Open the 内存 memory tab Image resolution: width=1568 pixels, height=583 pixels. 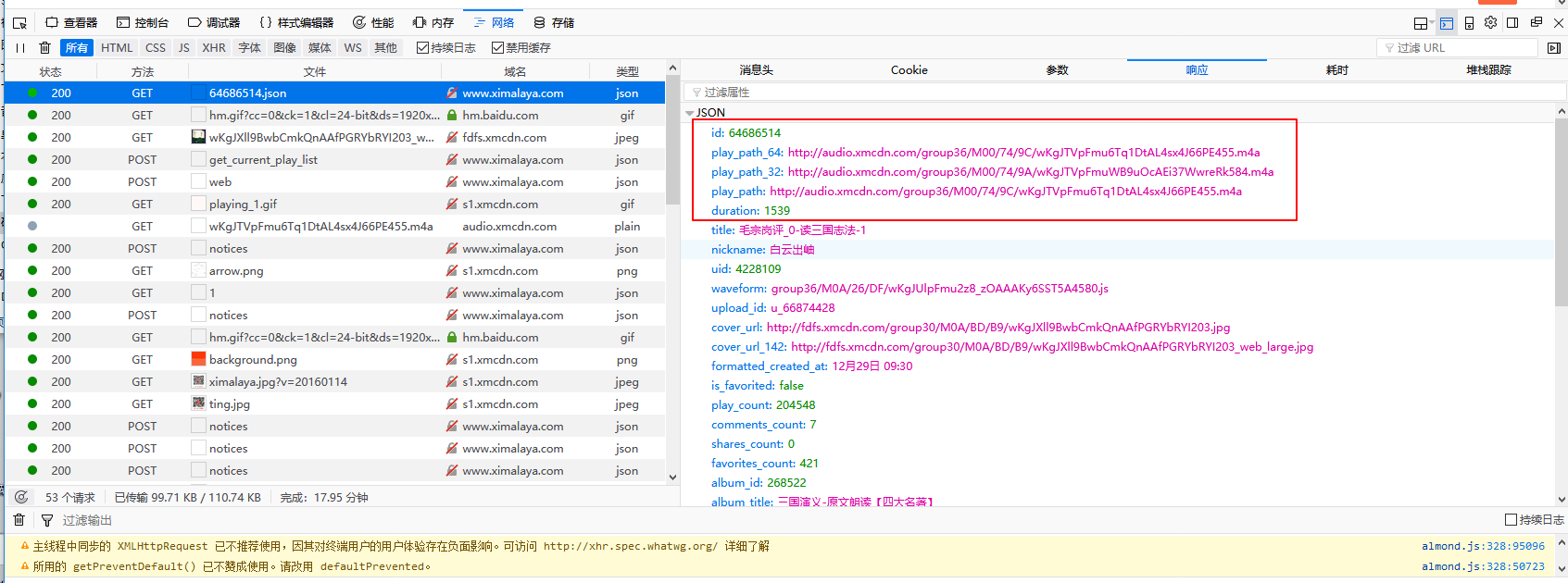tap(433, 23)
